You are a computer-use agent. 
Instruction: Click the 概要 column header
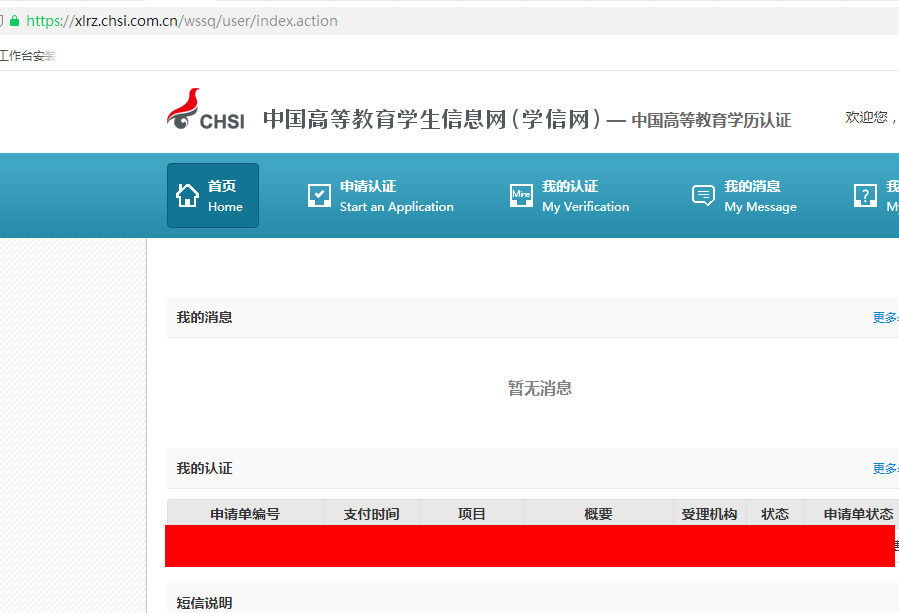click(x=598, y=514)
